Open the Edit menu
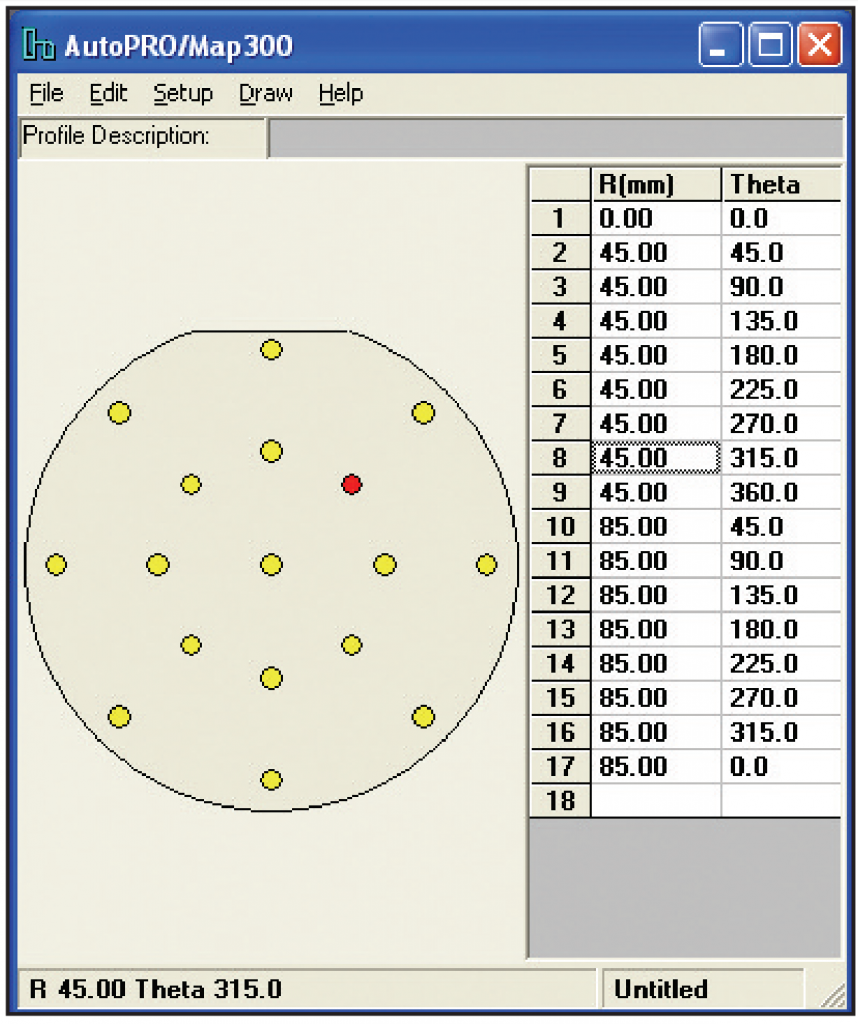Viewport: 858px width, 1024px height. [x=108, y=93]
